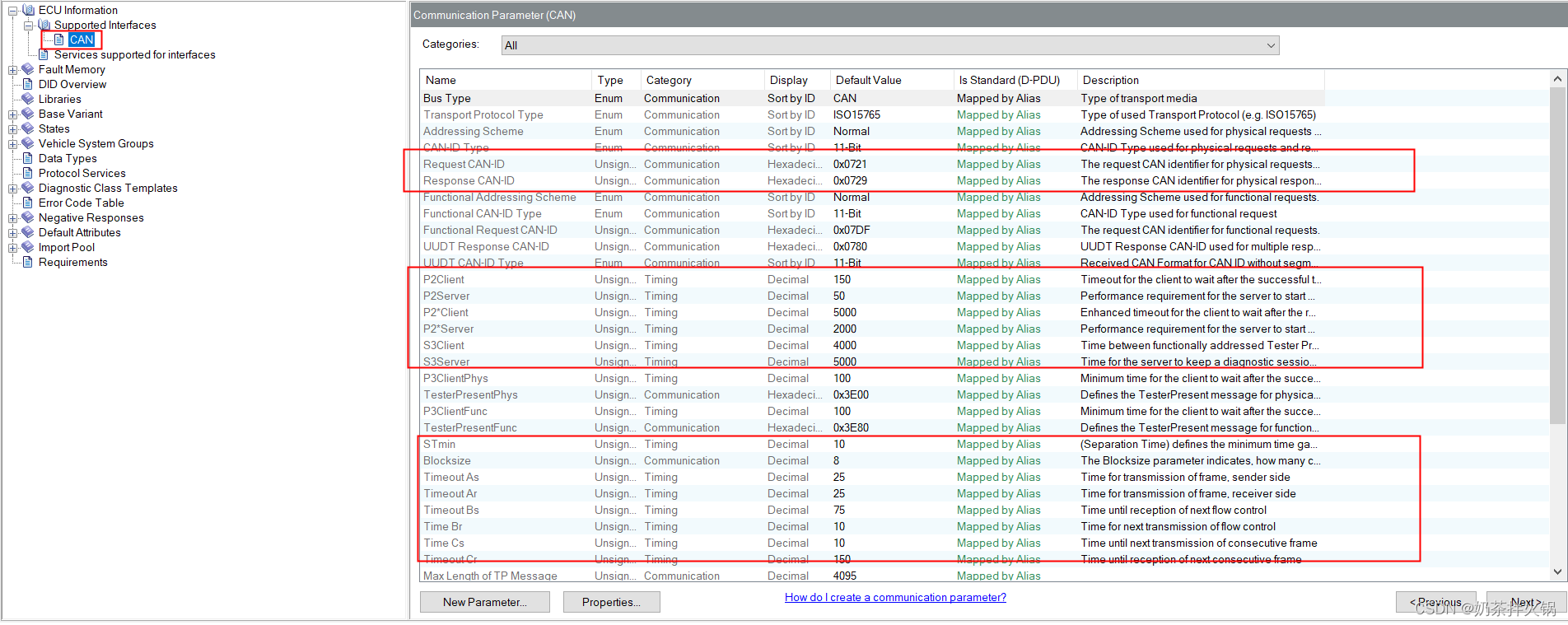The width and height of the screenshot is (1568, 625).
Task: Click the Vehicle System Groups icon
Action: tap(28, 143)
